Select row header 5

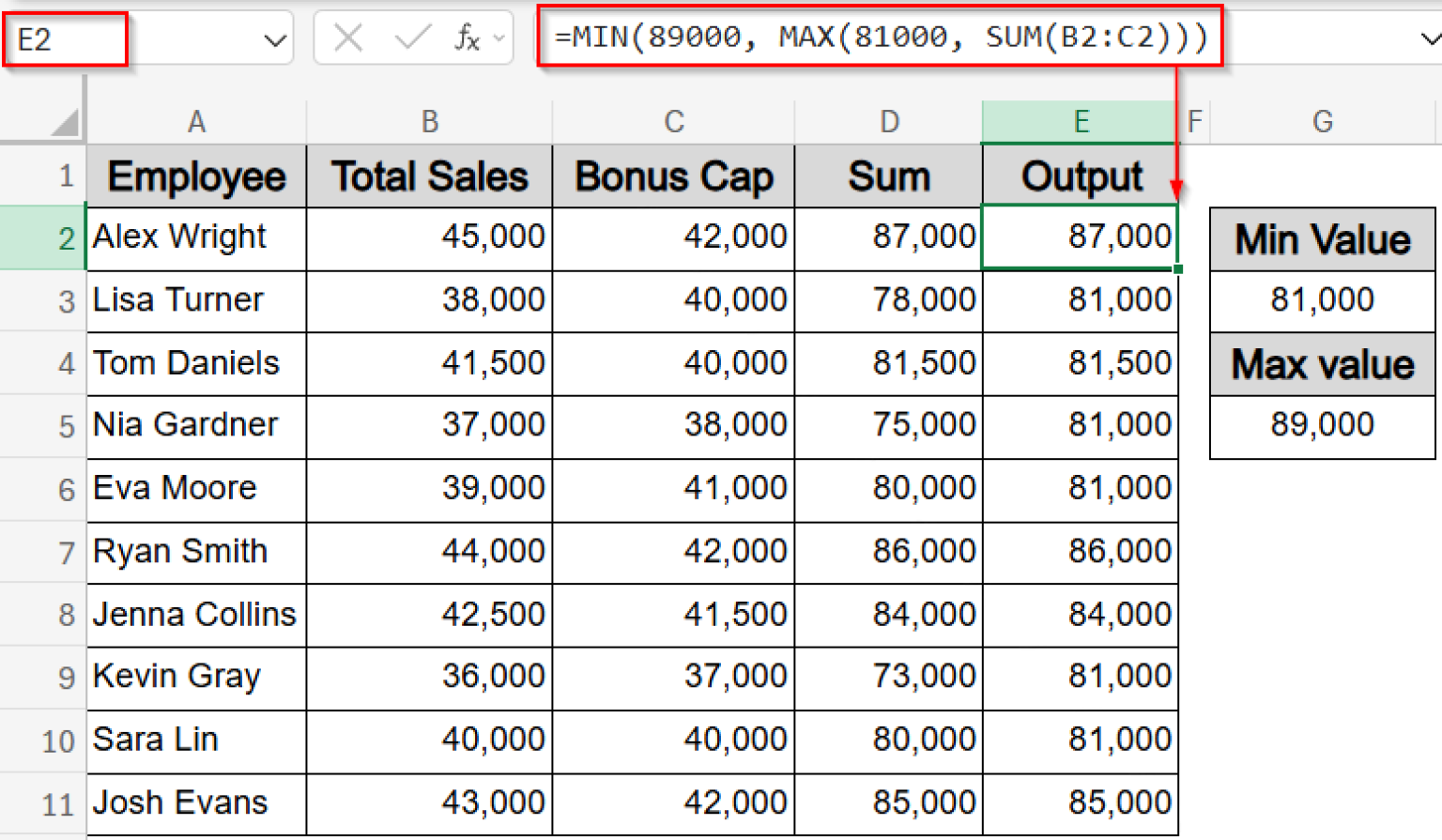pos(66,426)
